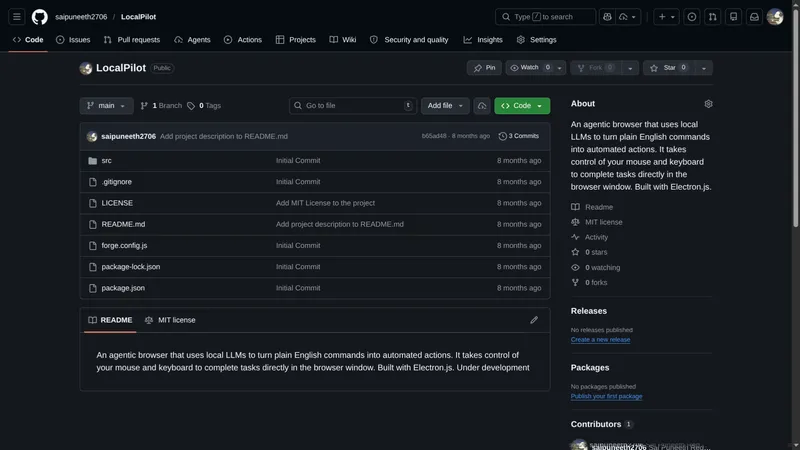Expand the main branch dropdown

click(x=106, y=106)
